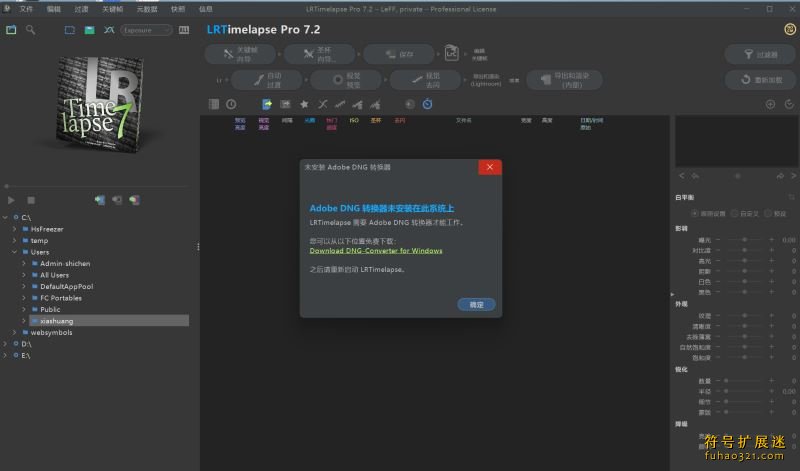Click the 自动过渡 workflow button
The width and height of the screenshot is (800, 471).
pos(266,80)
